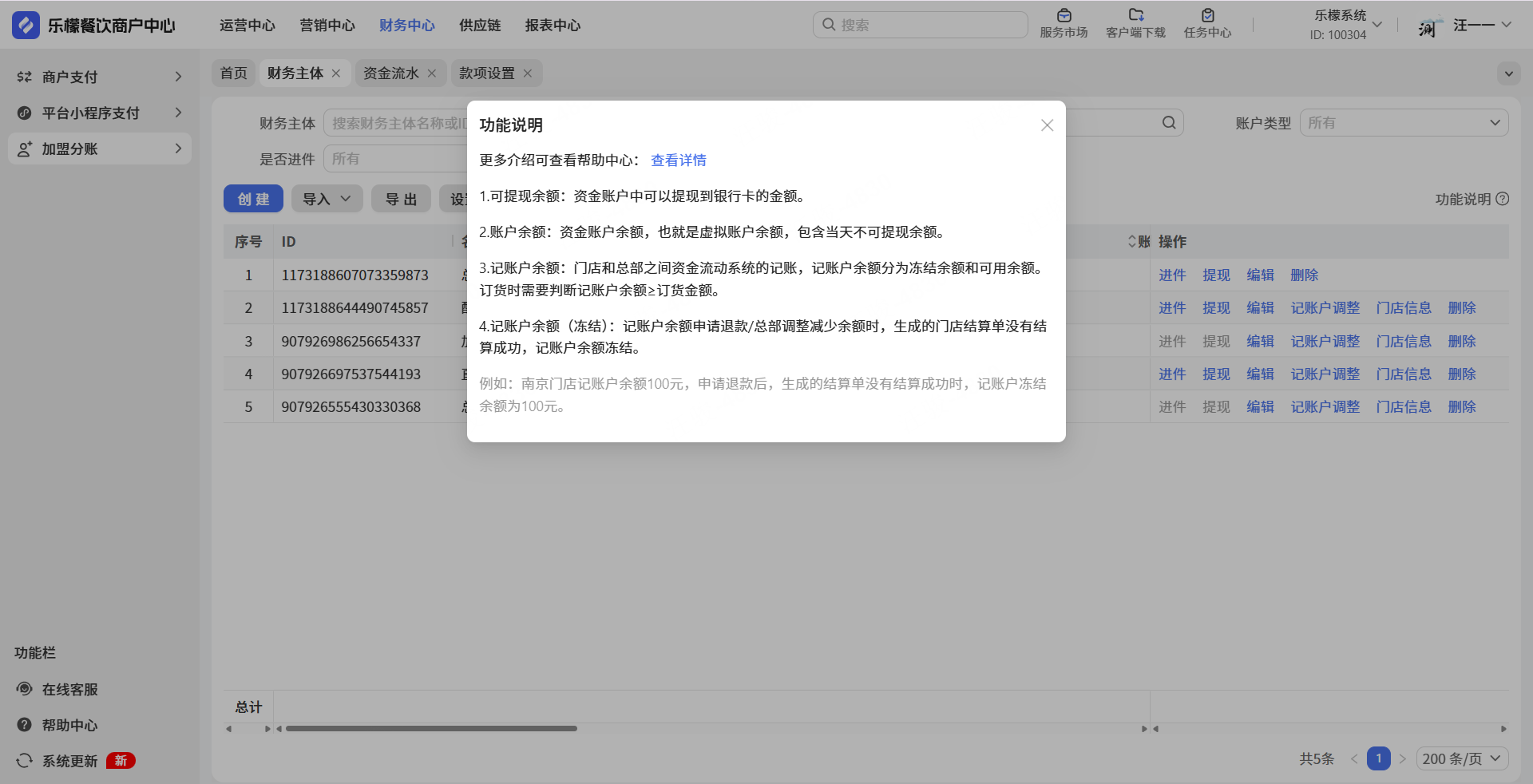Click the 在线客服 headset icon

tap(25, 689)
